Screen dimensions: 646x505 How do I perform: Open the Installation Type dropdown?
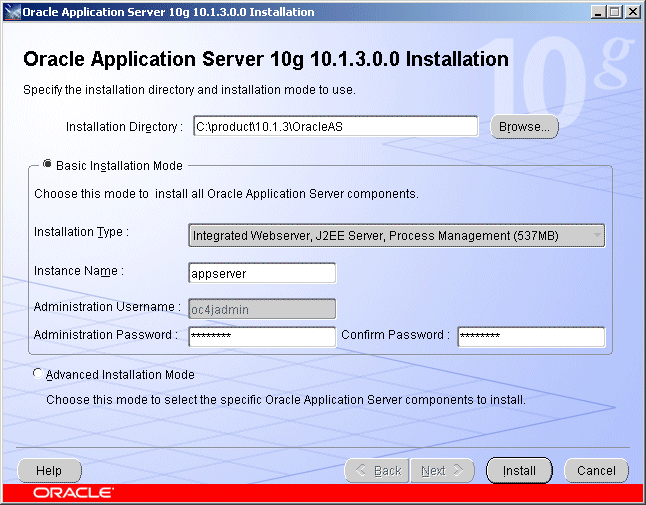(397, 236)
